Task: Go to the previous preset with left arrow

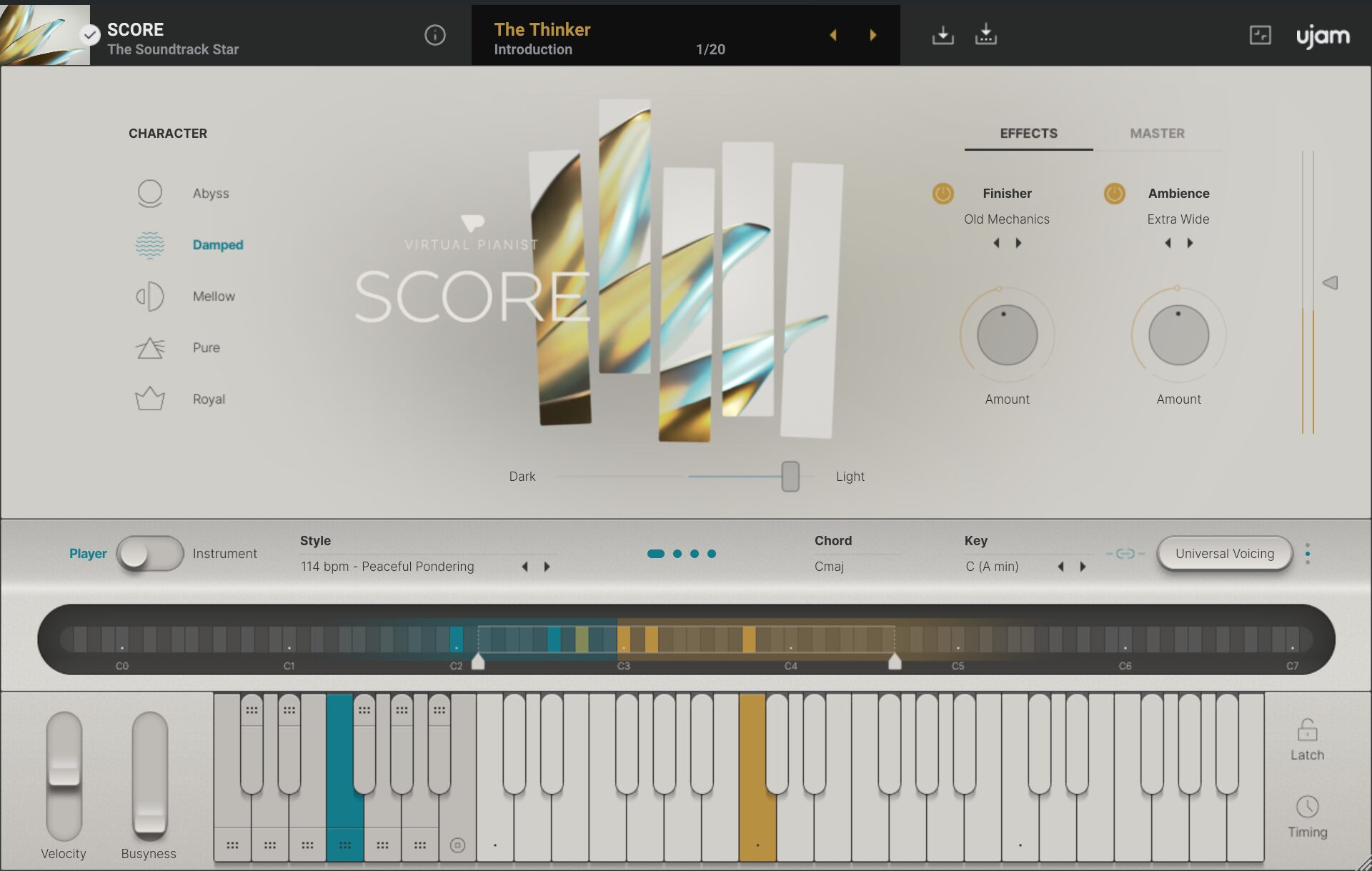Action: (x=832, y=35)
